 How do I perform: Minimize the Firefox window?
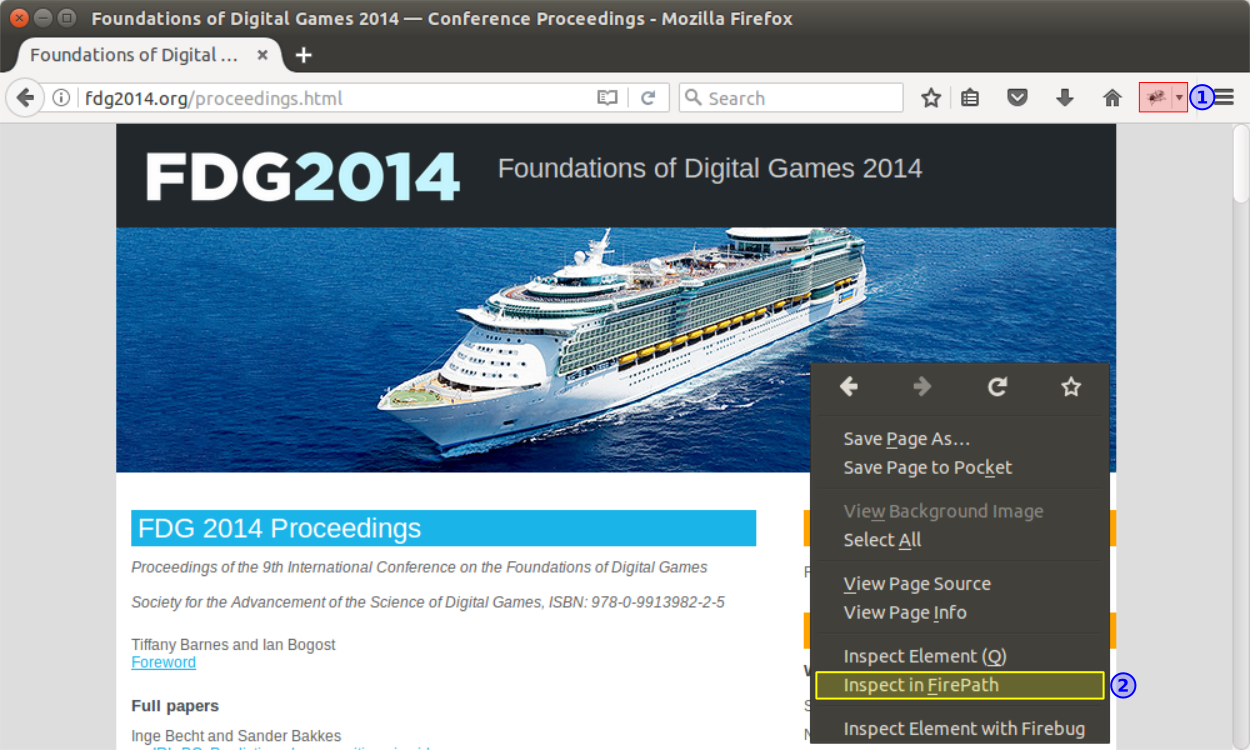coord(43,18)
